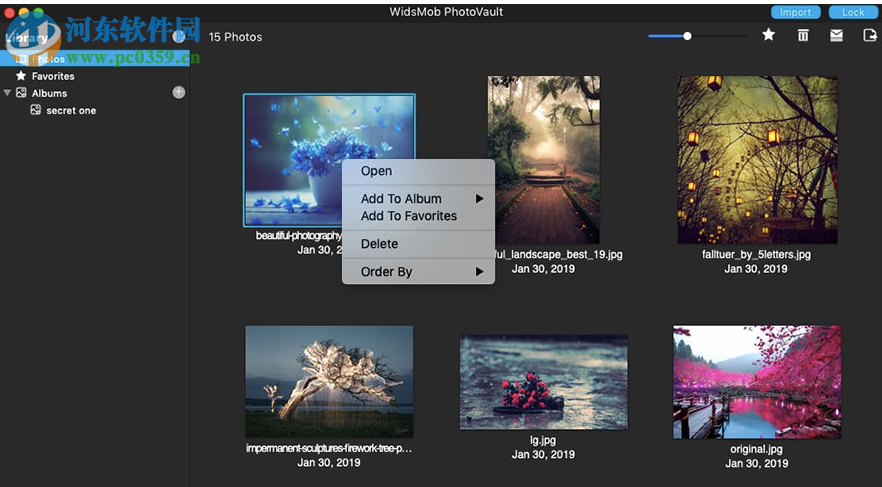Click the star Favorites toolbar icon

[768, 35]
